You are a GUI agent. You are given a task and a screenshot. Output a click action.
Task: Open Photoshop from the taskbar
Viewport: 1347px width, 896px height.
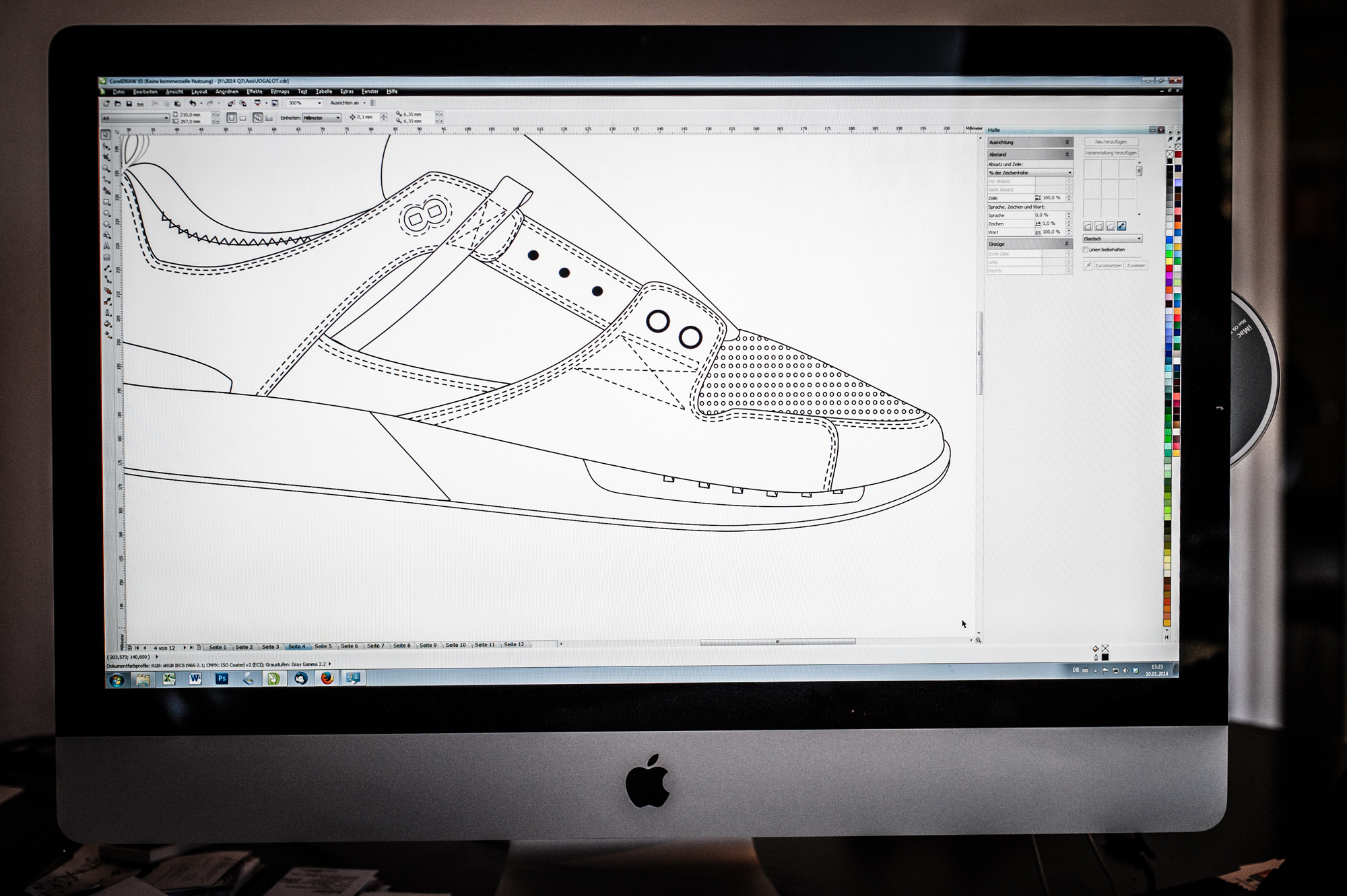click(222, 679)
